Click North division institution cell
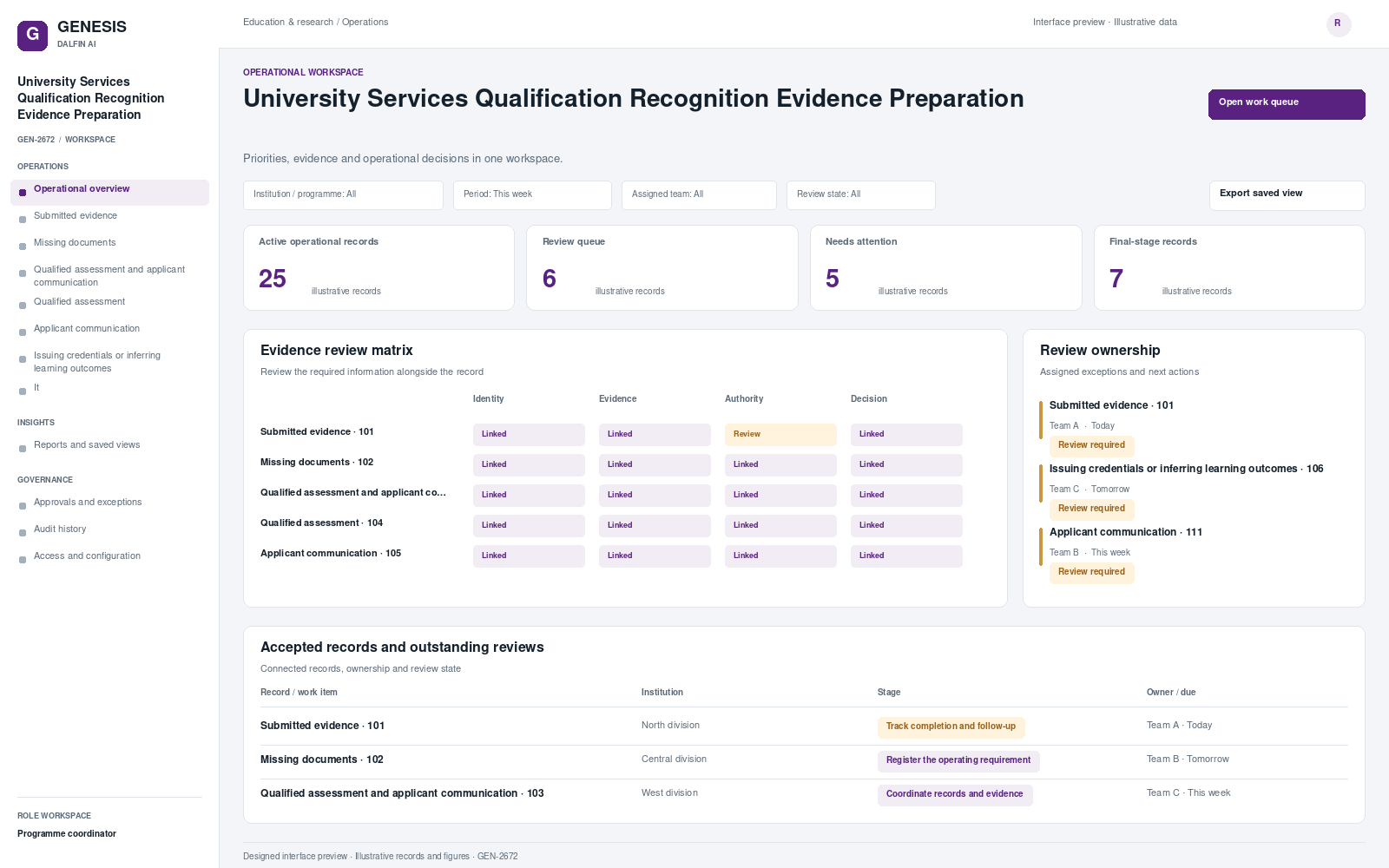 click(x=670, y=726)
